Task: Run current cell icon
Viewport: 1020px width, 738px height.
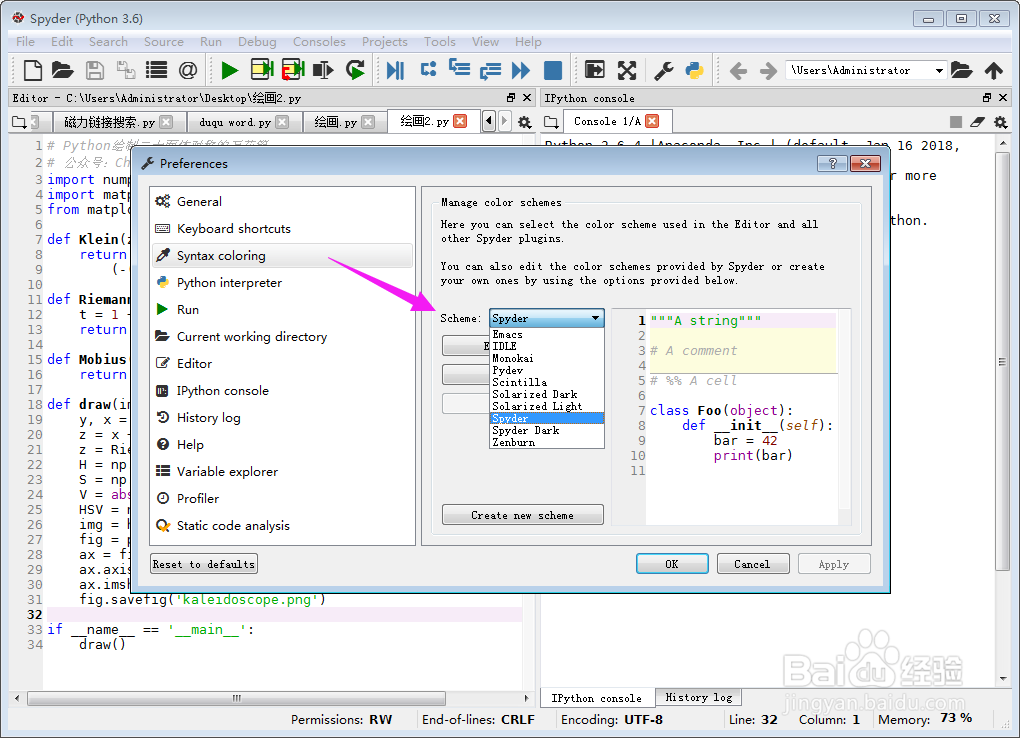Action: [x=262, y=70]
